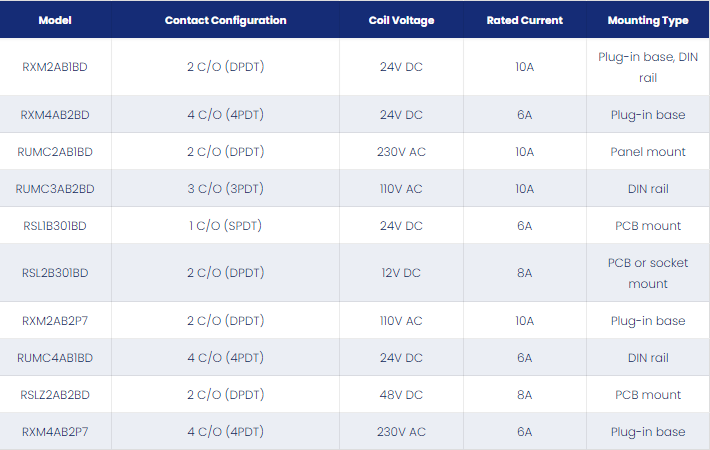The image size is (710, 450).
Task: Pick the RUMC4AB1BD row's model
Action: [x=55, y=358]
